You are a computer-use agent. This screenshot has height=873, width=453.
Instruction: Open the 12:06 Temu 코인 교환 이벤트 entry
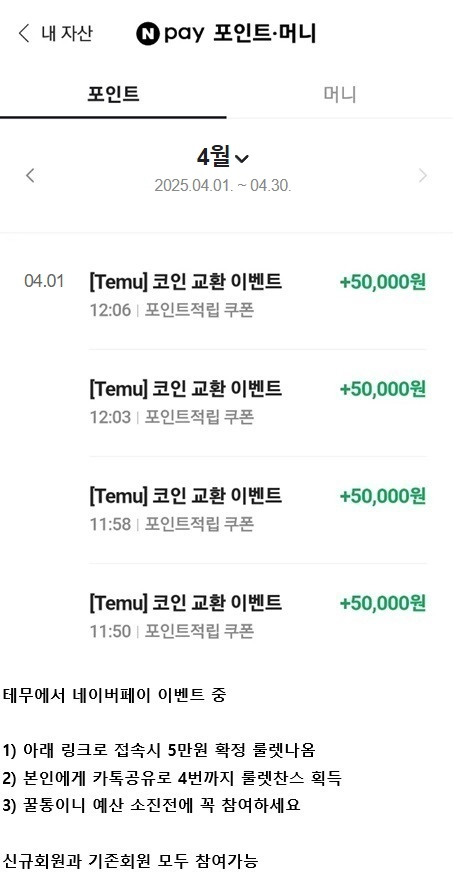pos(258,295)
